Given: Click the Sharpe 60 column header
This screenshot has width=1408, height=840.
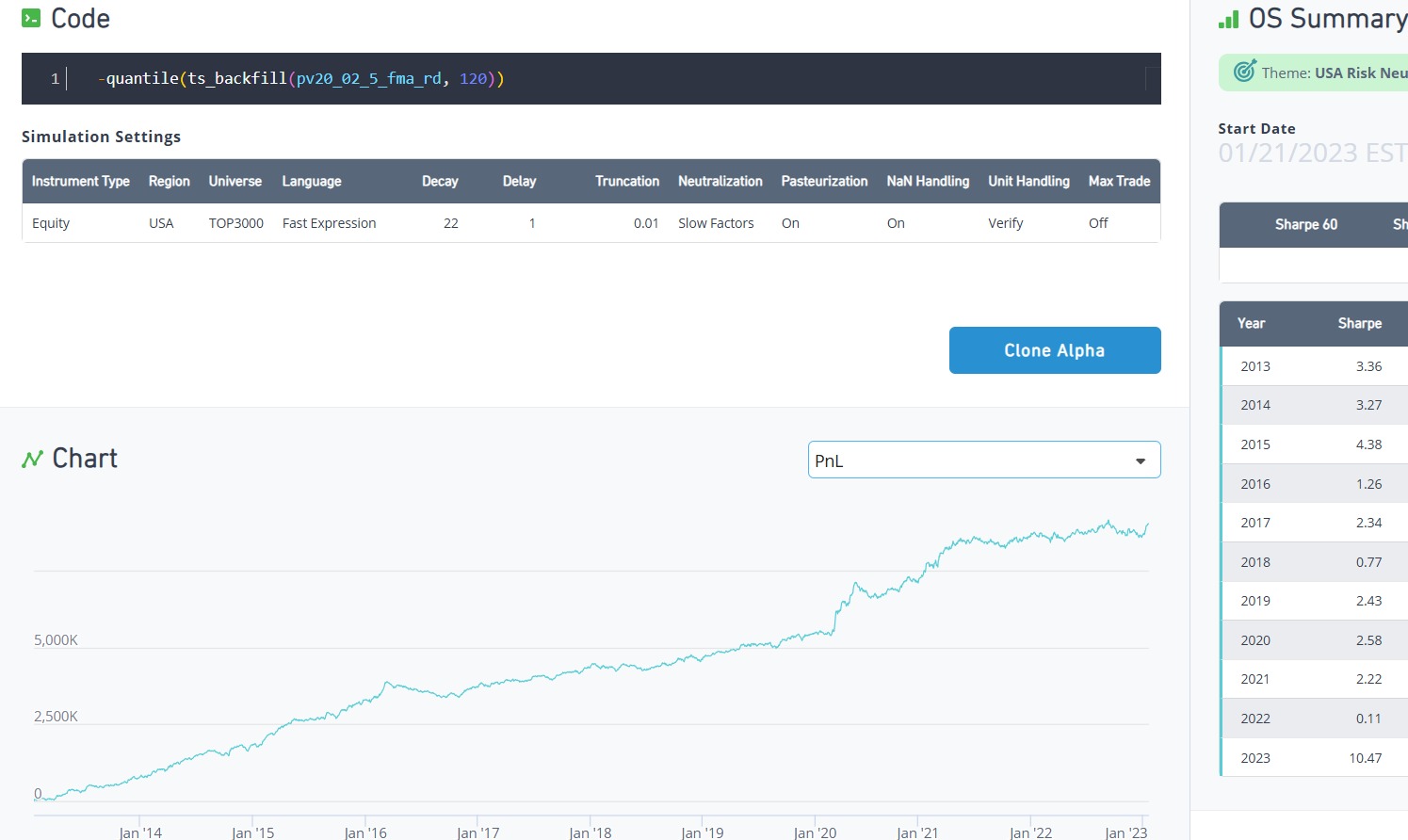Looking at the screenshot, I should [x=1305, y=224].
